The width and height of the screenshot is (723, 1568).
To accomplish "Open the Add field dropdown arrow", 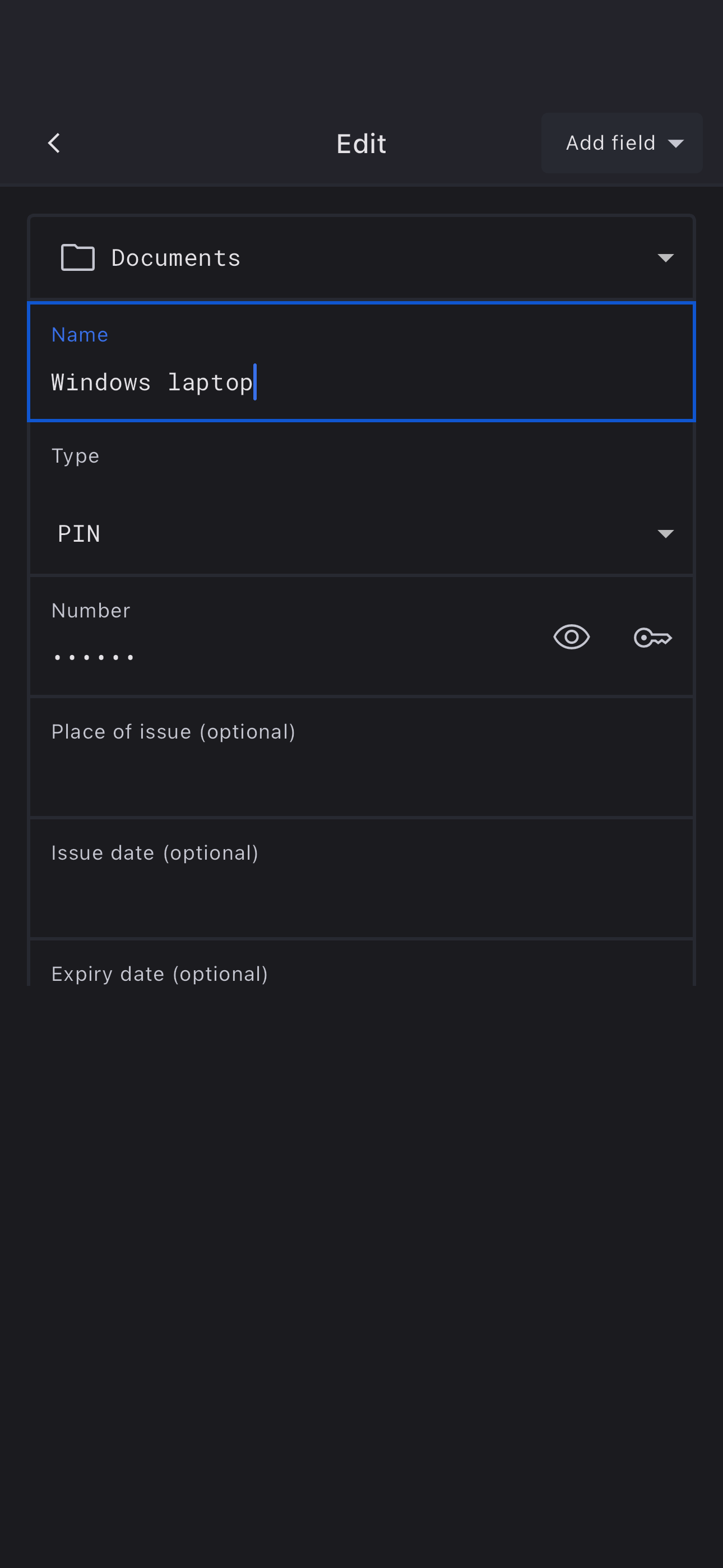I will (675, 144).
